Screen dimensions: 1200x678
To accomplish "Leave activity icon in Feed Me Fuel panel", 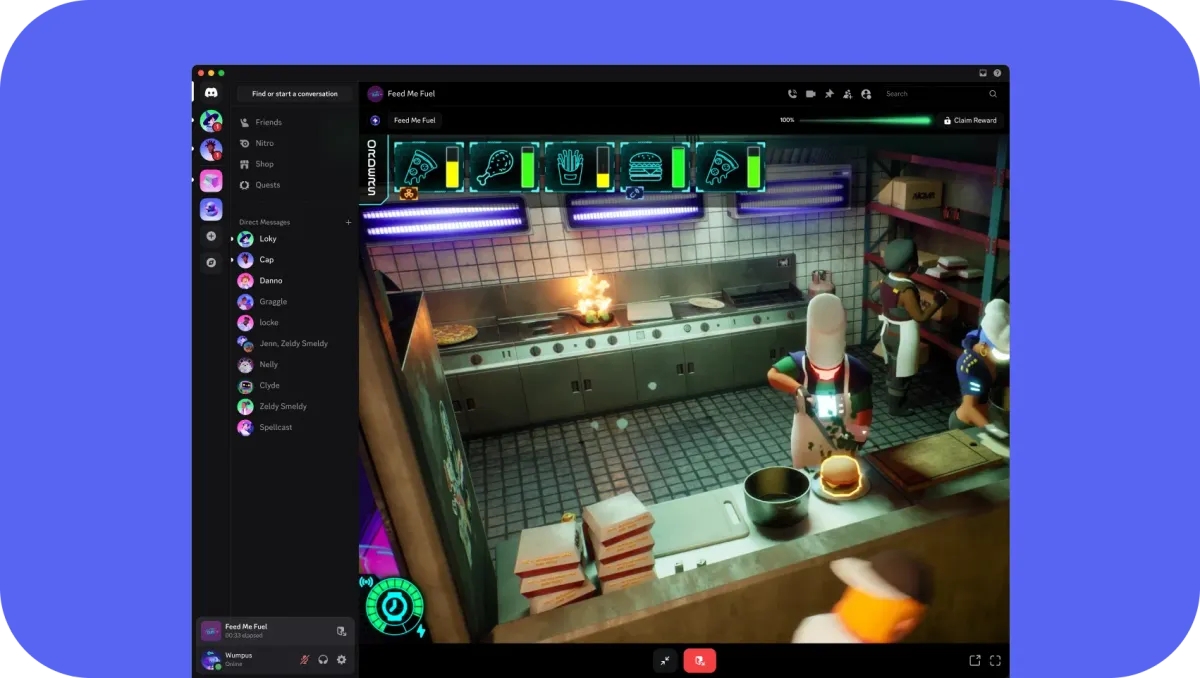I will click(x=341, y=631).
